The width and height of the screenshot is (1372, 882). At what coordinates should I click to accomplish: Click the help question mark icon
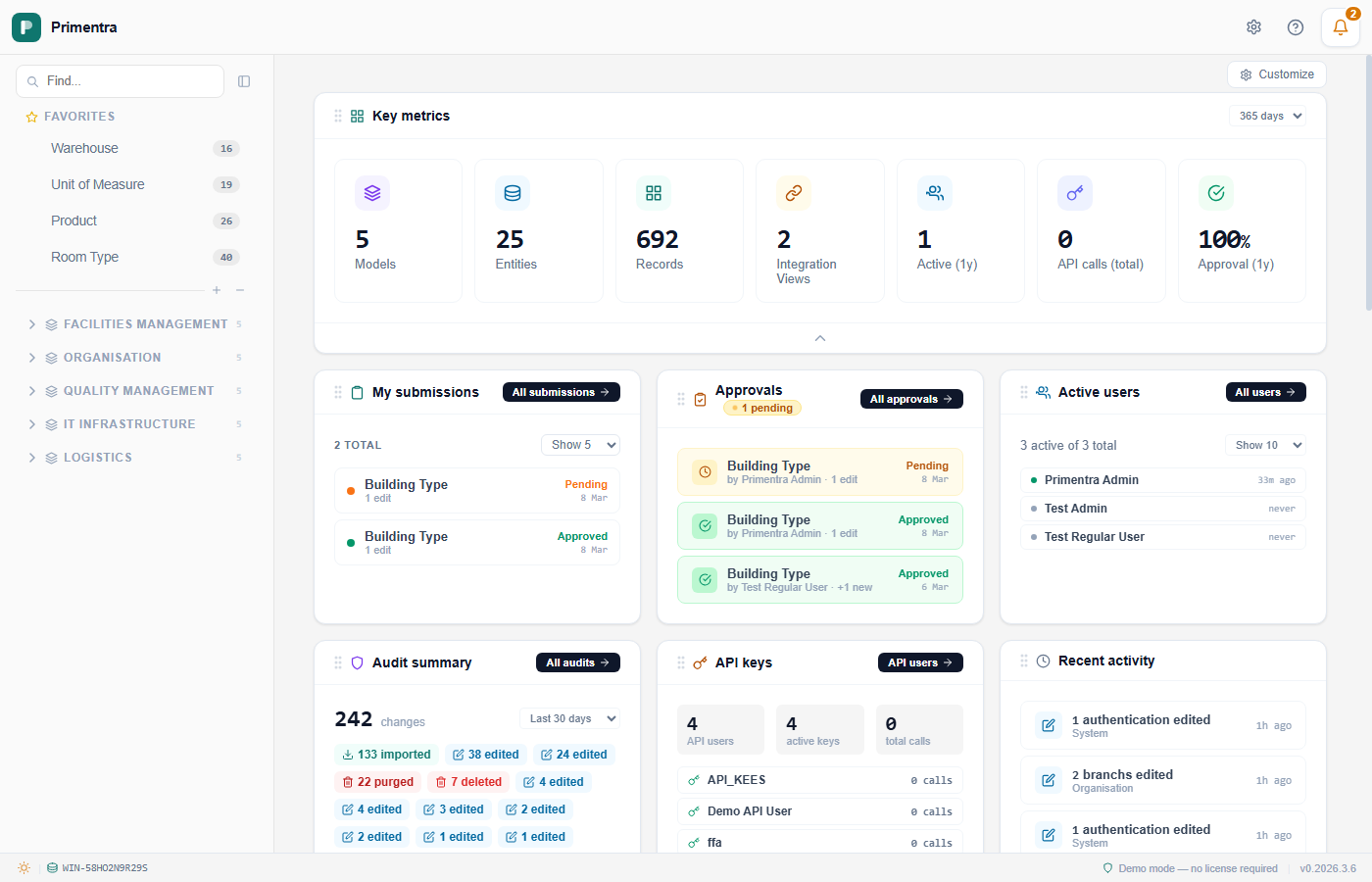[x=1295, y=26]
